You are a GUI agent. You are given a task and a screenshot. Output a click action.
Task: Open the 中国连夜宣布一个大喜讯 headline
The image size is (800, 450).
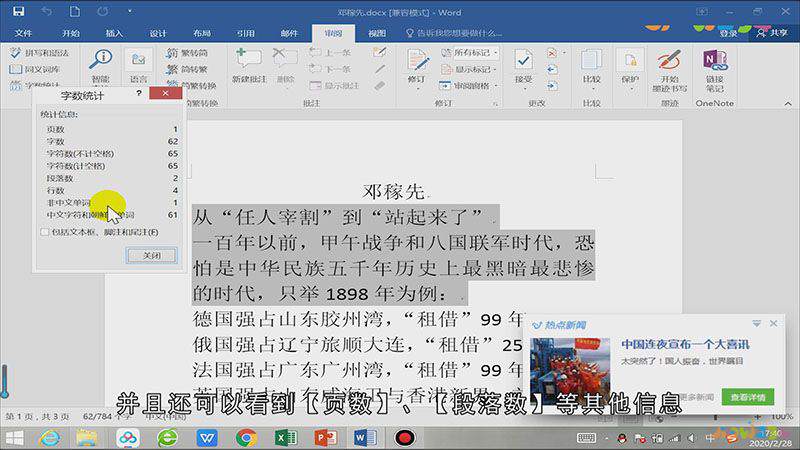(x=685, y=344)
